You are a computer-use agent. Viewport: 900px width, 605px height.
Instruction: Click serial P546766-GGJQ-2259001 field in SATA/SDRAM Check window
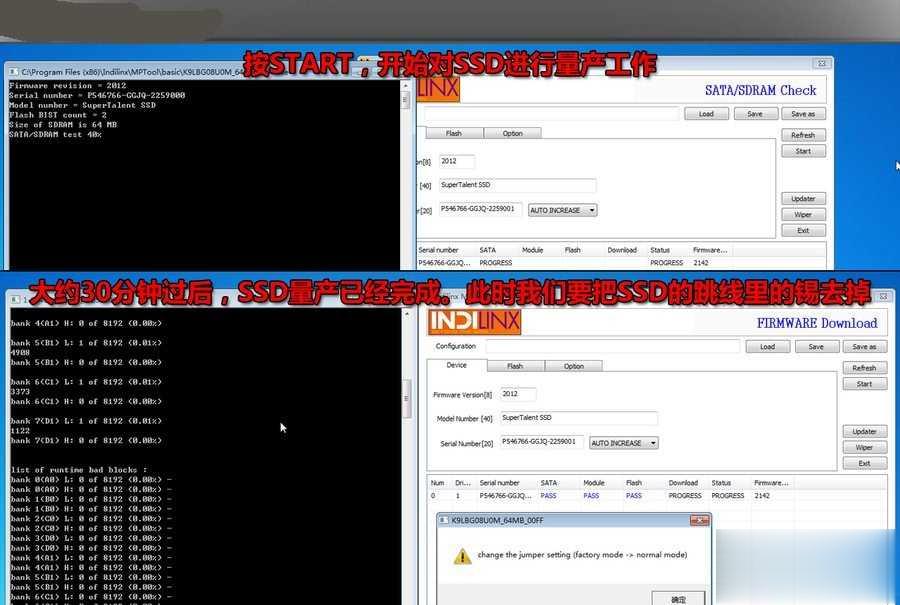coord(480,209)
